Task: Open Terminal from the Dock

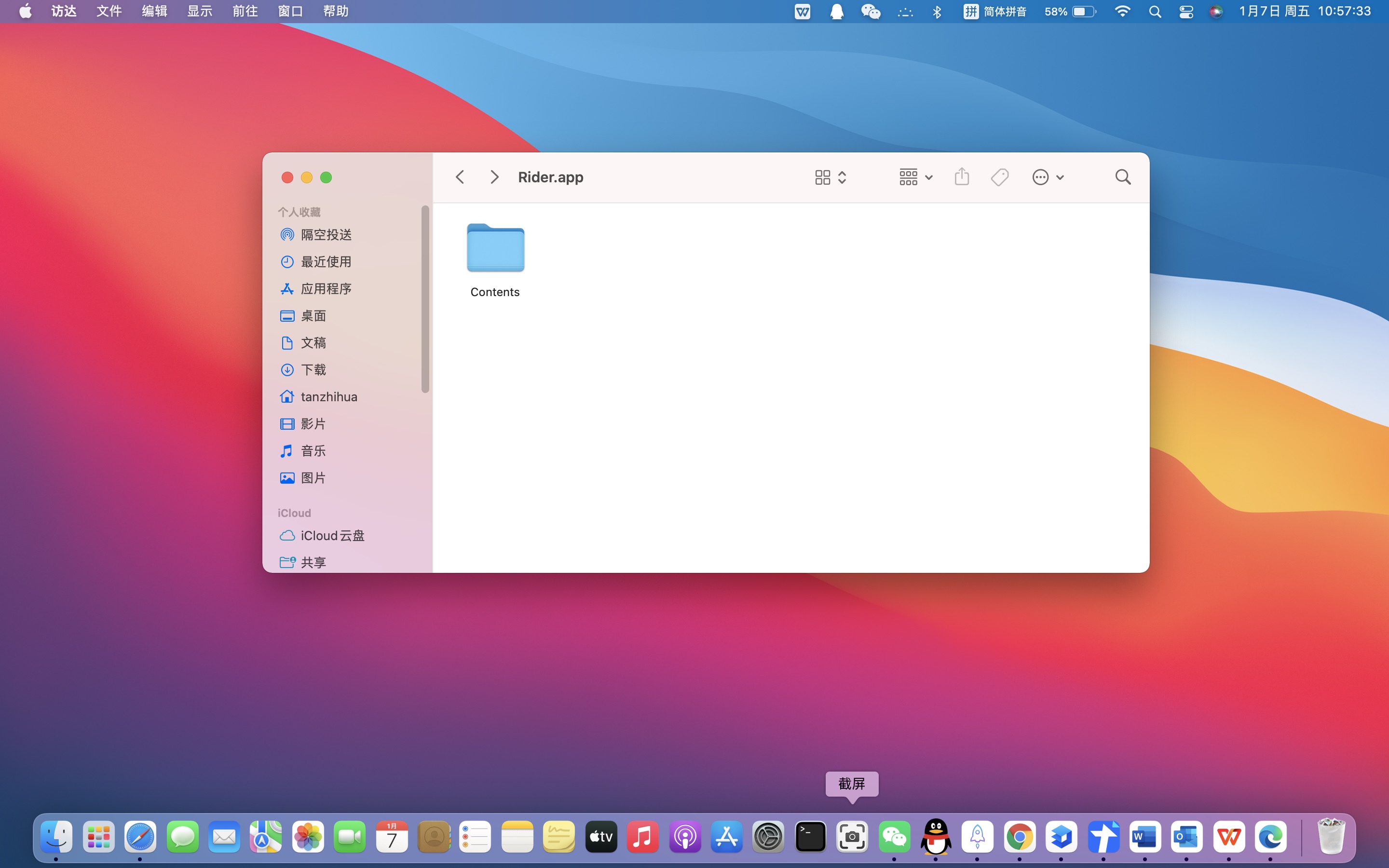Action: click(810, 837)
